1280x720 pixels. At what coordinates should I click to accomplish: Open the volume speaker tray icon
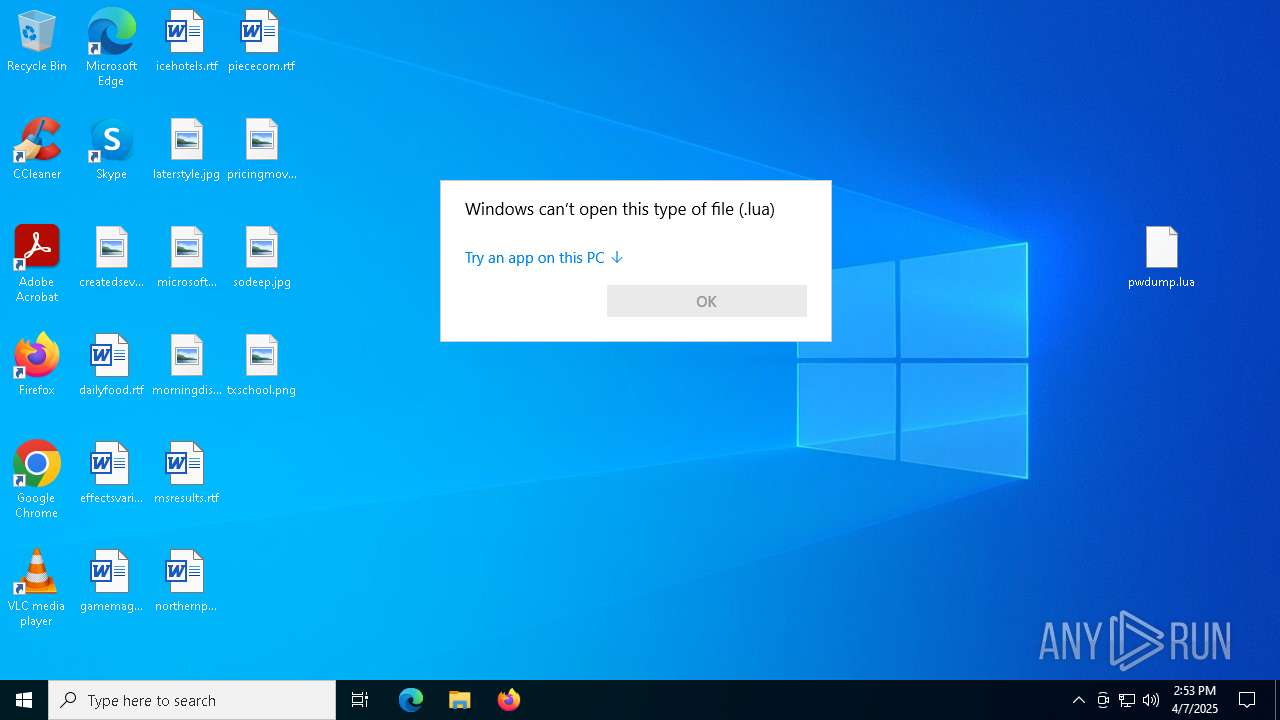1151,700
